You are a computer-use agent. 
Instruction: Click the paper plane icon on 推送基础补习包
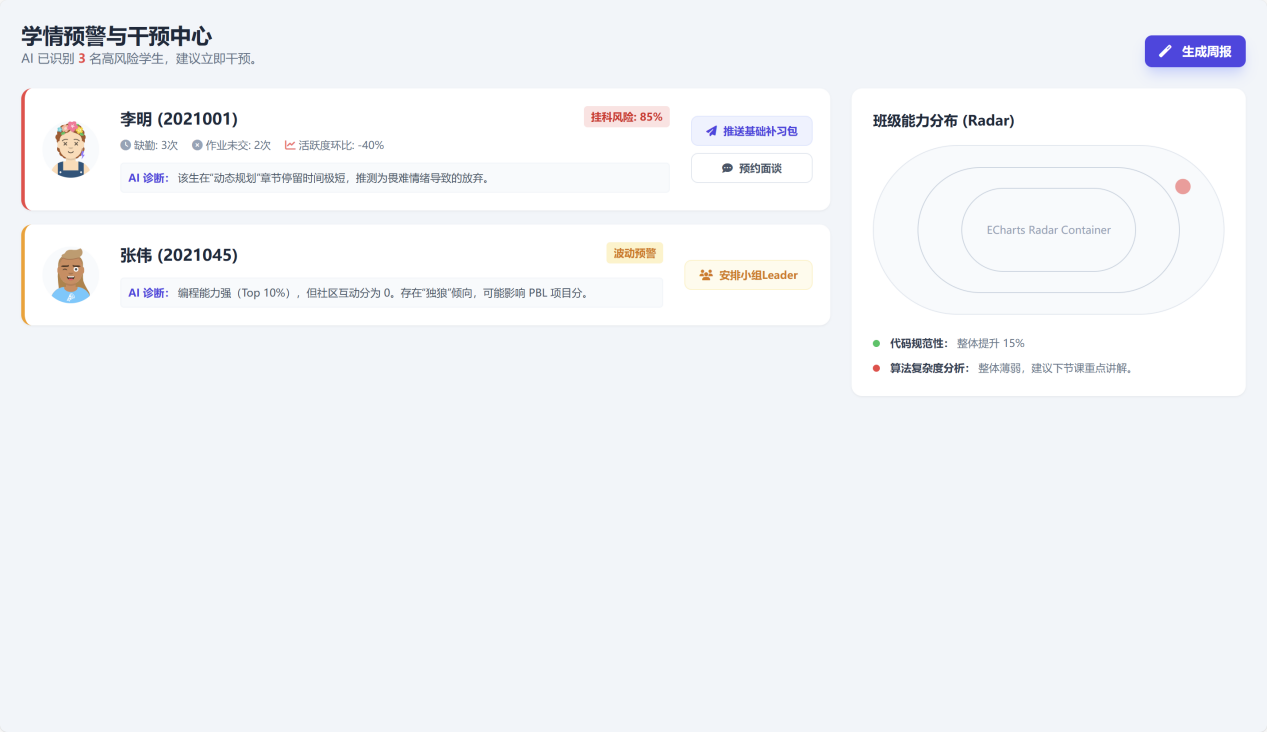(x=712, y=131)
